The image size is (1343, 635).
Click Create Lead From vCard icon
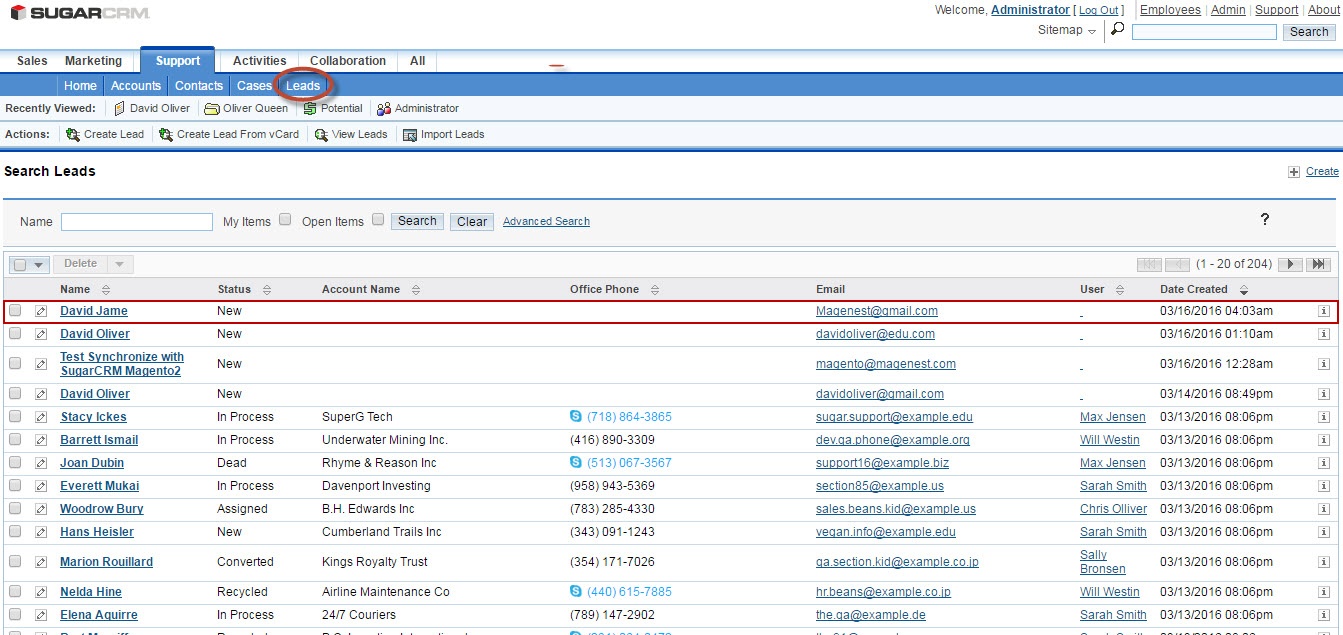[x=166, y=134]
